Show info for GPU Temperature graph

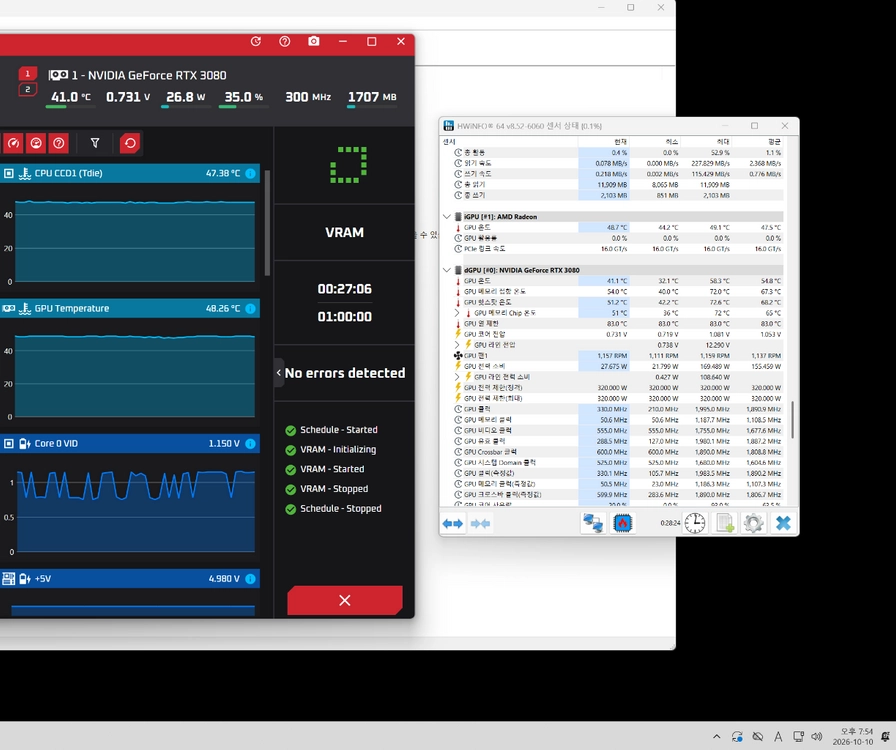pos(250,309)
